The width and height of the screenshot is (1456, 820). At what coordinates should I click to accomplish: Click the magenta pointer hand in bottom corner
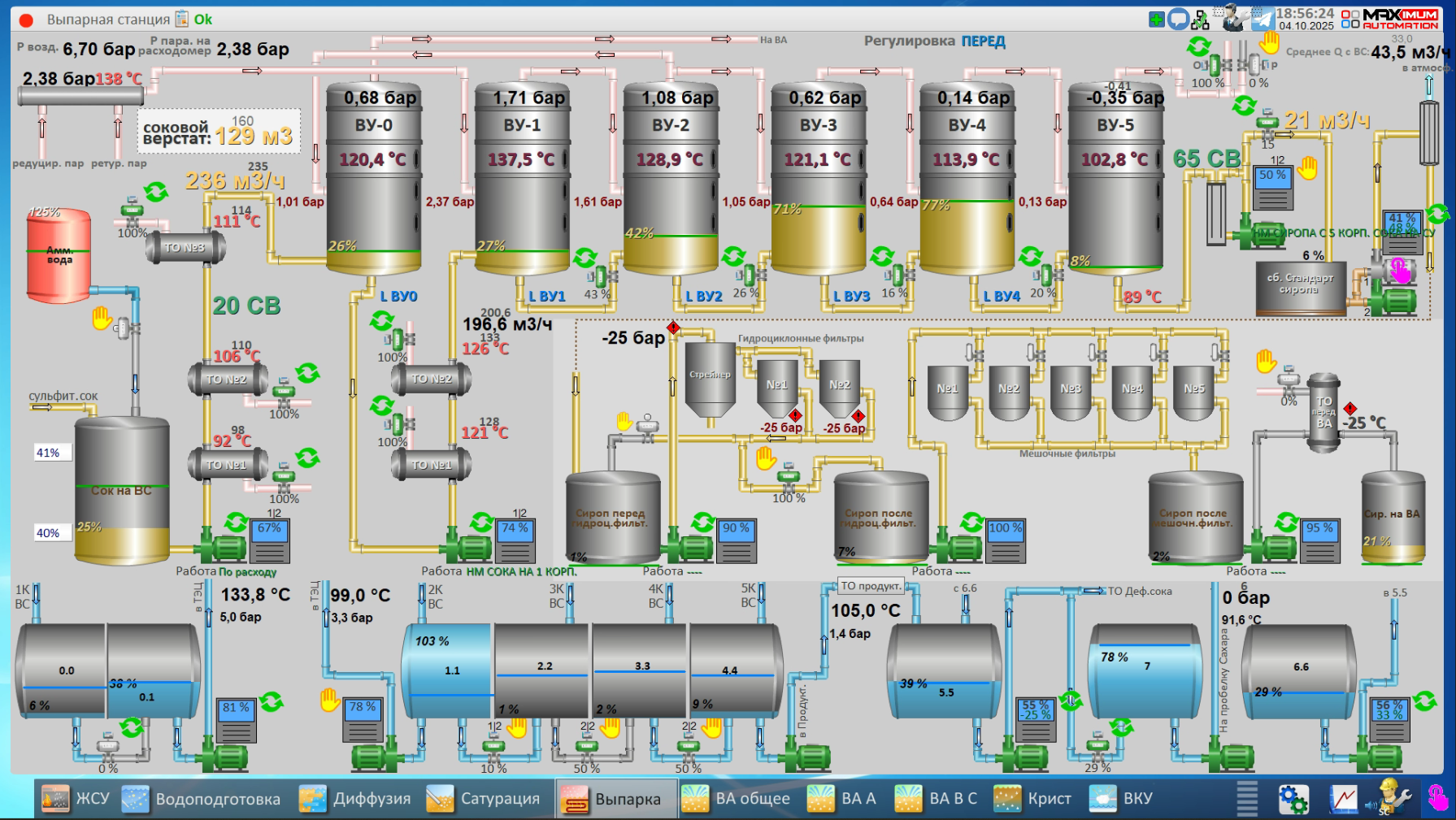pyautogui.click(x=1437, y=798)
